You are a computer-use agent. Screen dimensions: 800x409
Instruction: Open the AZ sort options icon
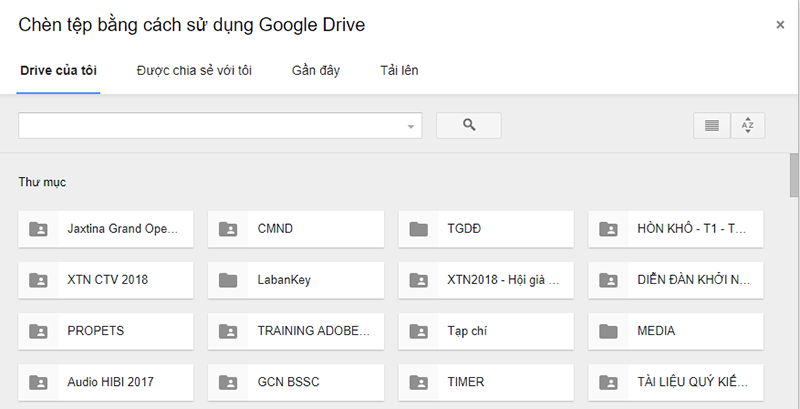[747, 125]
